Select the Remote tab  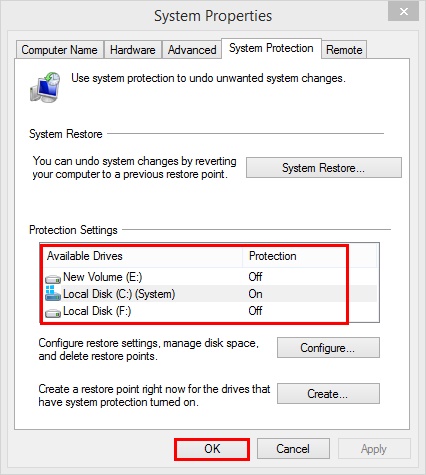pos(344,50)
